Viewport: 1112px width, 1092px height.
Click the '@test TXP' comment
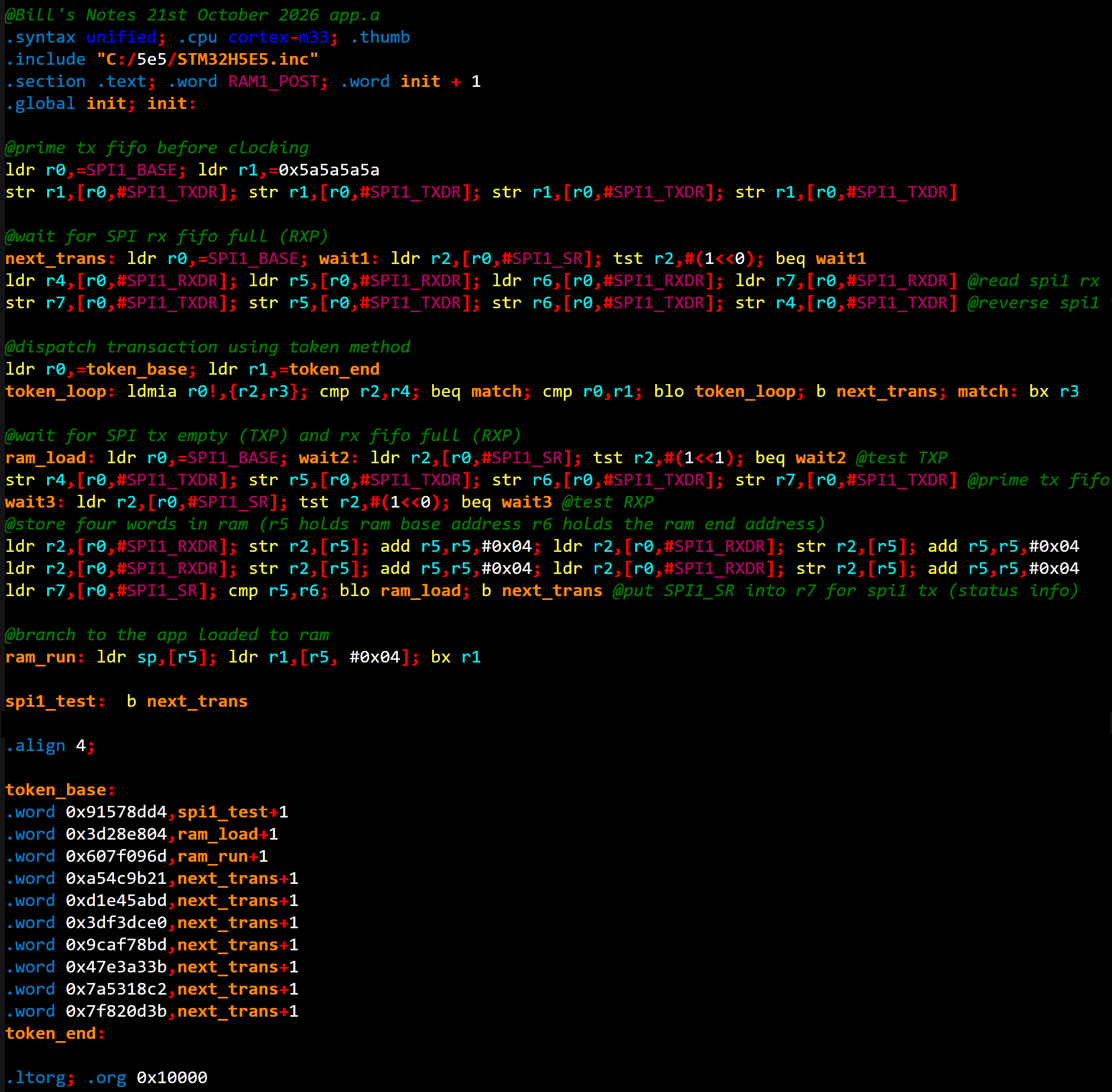tap(902, 458)
